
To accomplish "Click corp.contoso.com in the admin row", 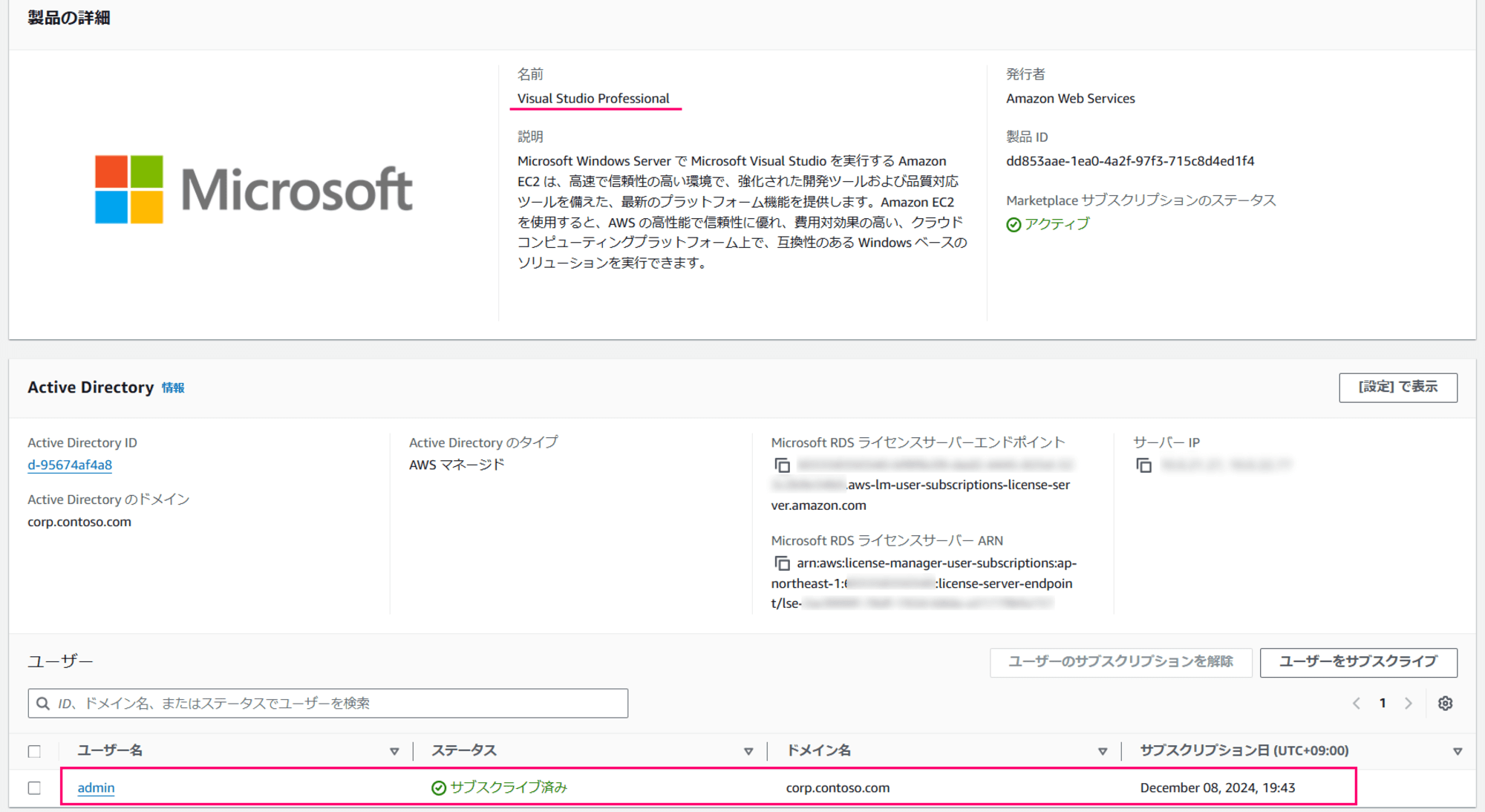I will [x=838, y=788].
